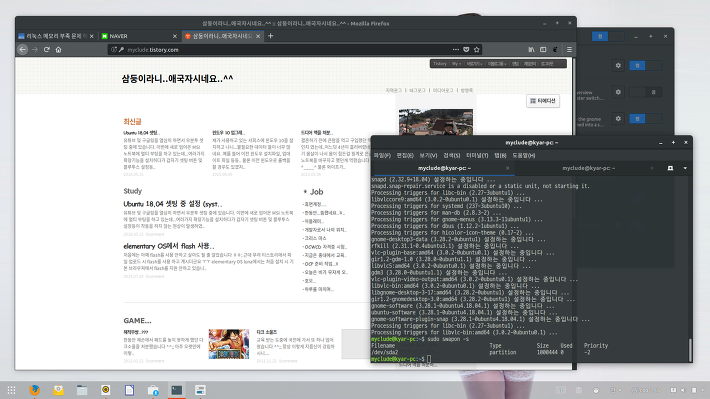Open the volume control in the system tray
Viewport: 710px width, 399px height.
[x=683, y=390]
